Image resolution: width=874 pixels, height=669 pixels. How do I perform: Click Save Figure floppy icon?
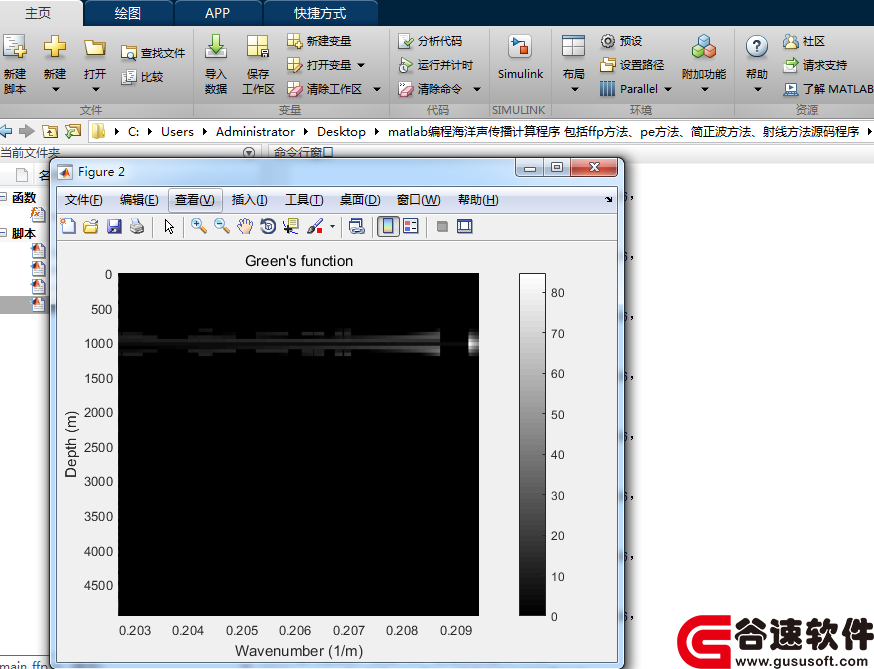tap(114, 226)
